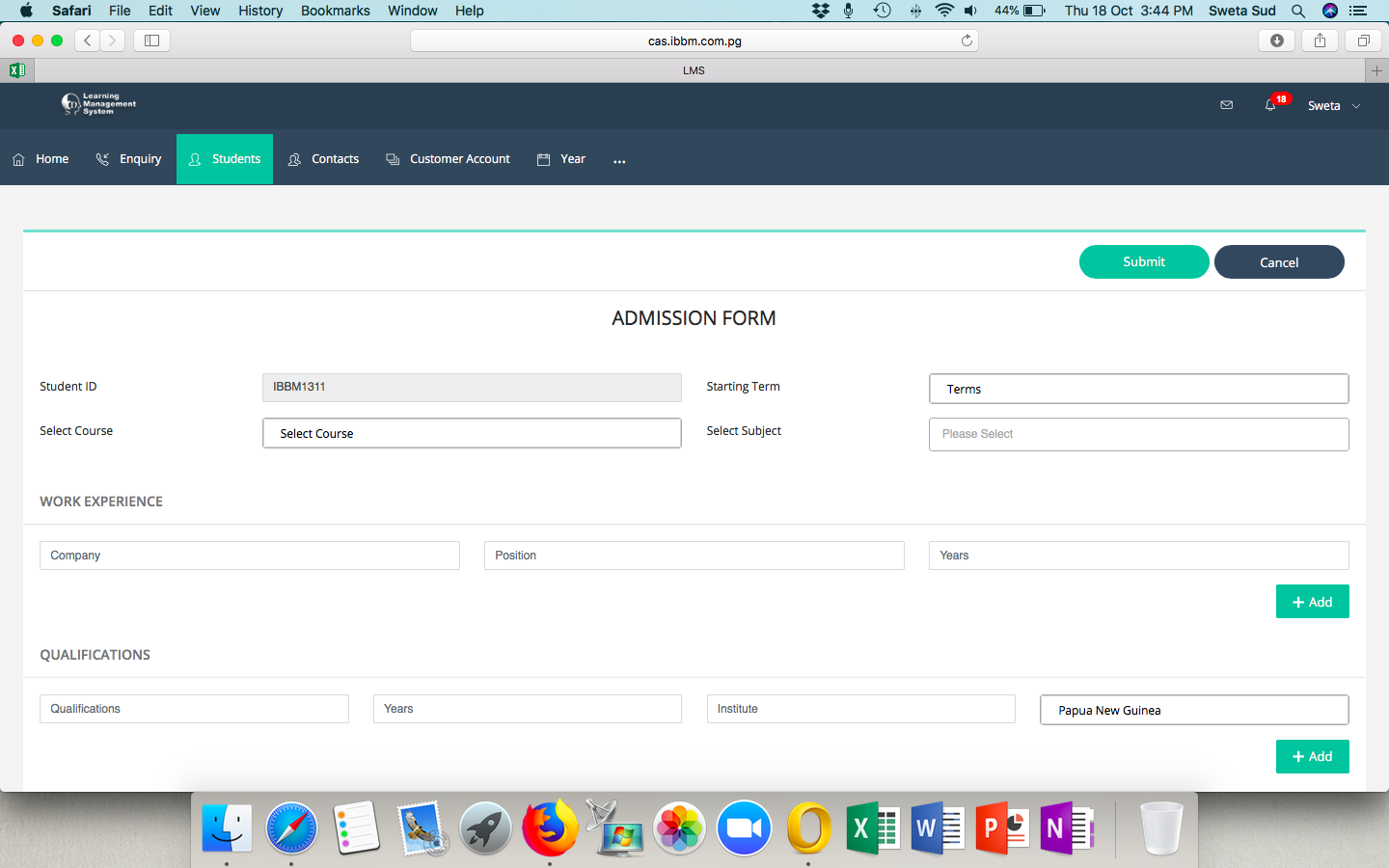Expand the Sweta user menu

click(x=1333, y=106)
